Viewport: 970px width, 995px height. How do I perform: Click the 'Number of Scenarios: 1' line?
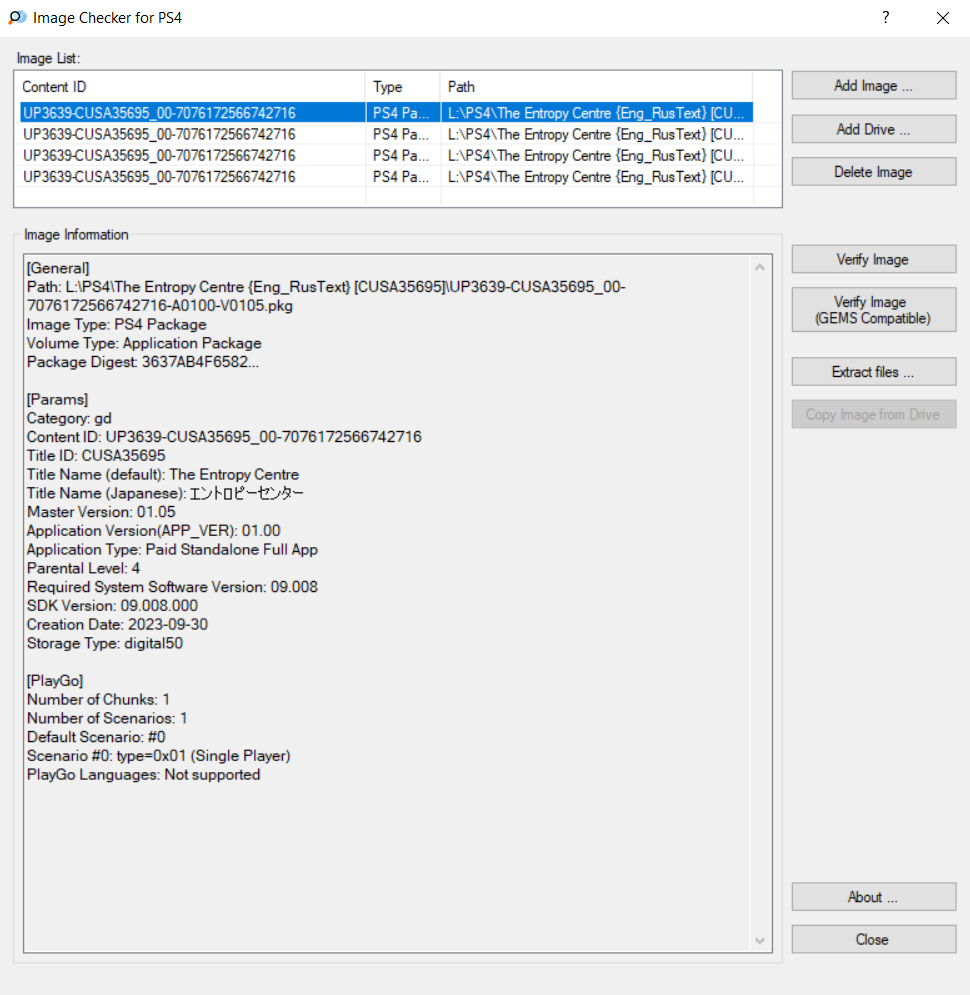point(107,718)
